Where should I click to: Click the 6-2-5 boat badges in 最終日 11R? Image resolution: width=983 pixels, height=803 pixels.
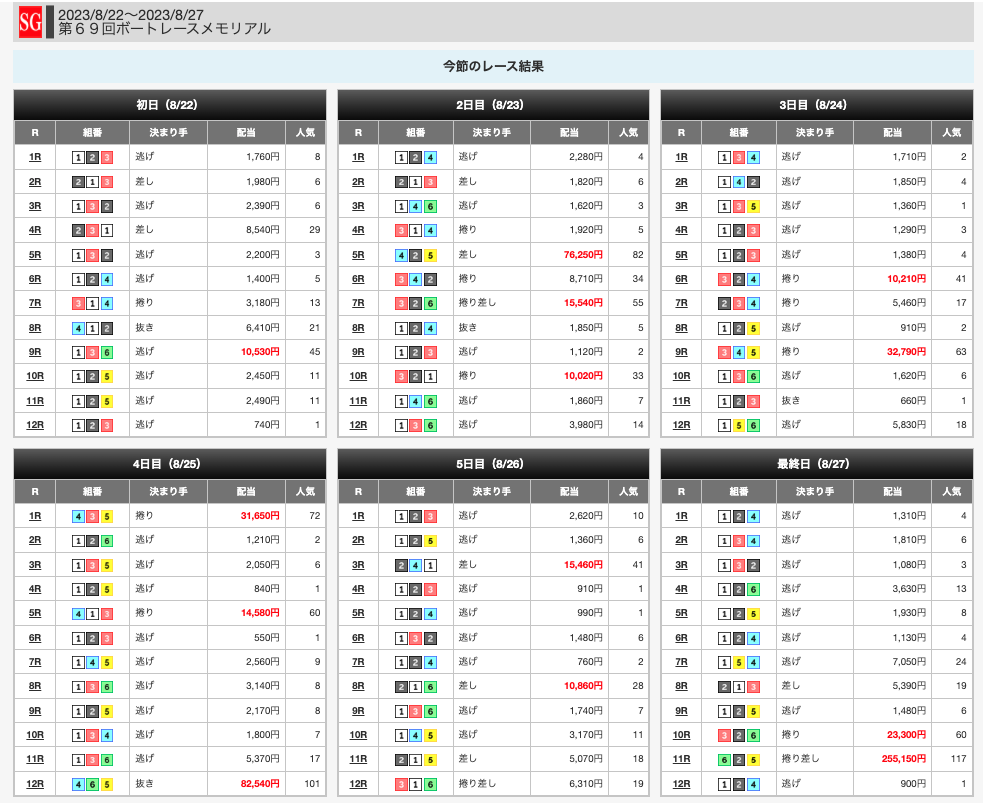[x=739, y=759]
